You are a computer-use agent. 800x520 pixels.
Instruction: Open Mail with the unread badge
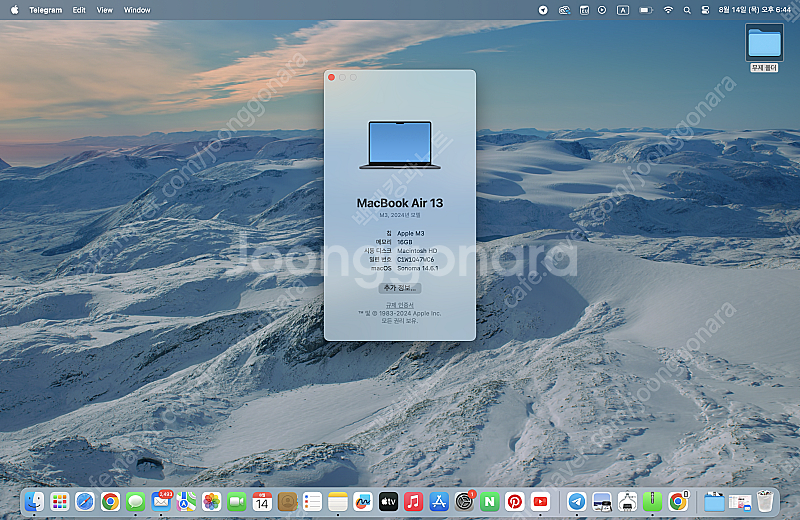161,502
